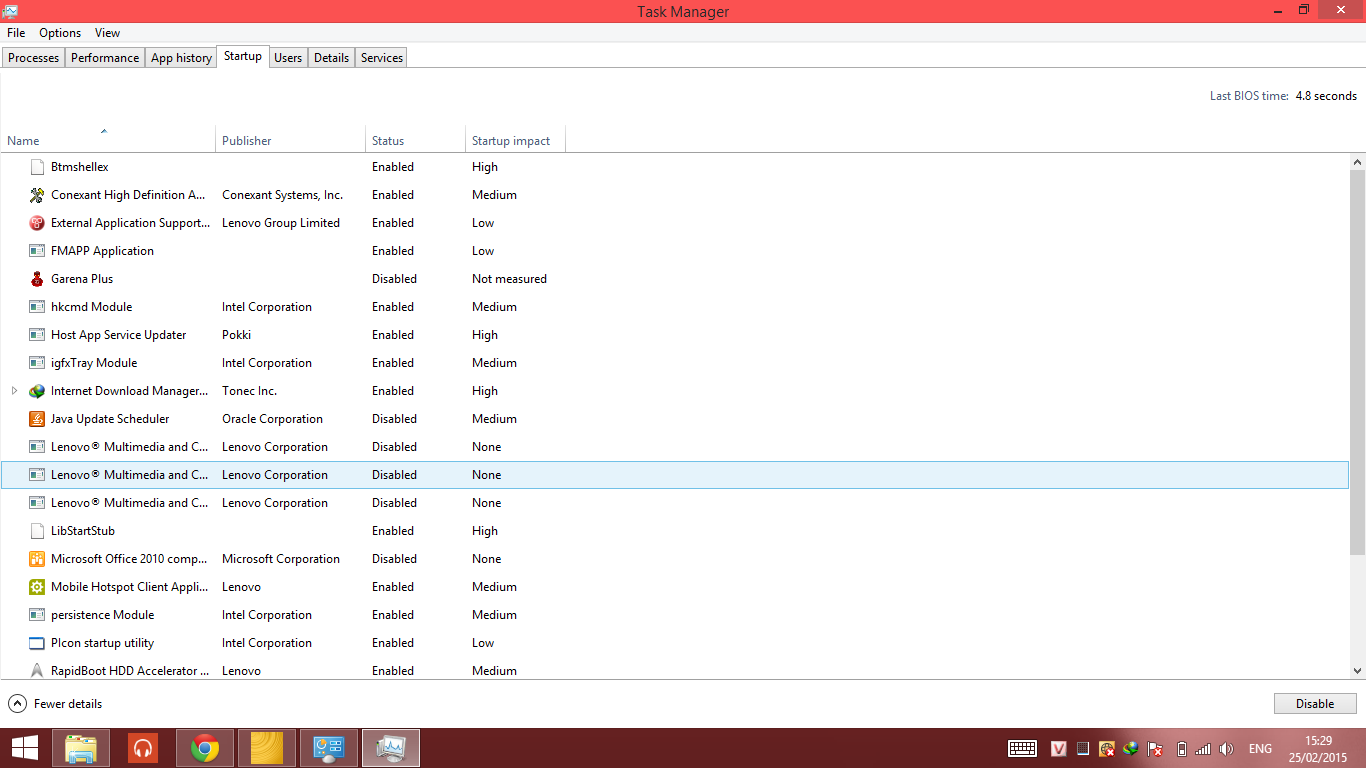Click the RapidBoot HDD Accelerator icon
The image size is (1366, 768).
tap(37, 671)
